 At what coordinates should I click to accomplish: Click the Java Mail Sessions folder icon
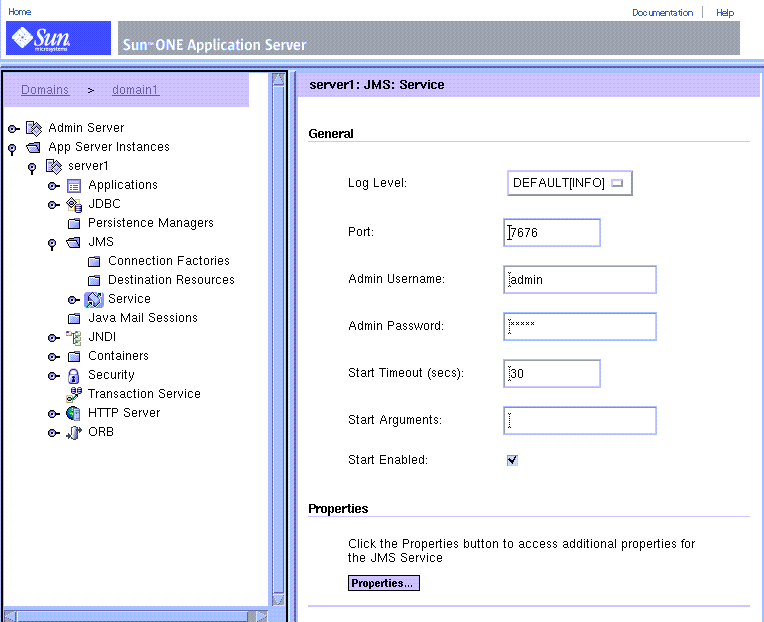[74, 319]
